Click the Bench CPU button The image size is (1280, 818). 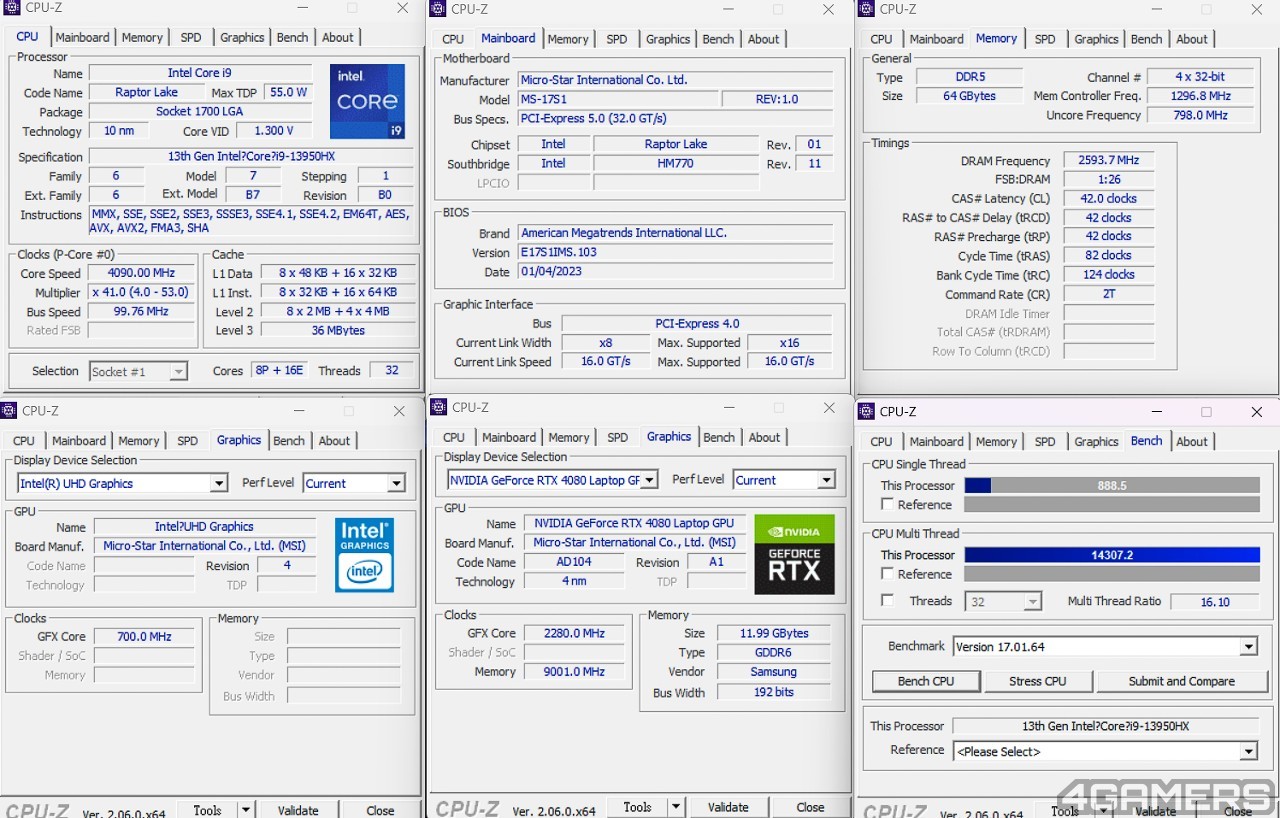pyautogui.click(x=926, y=681)
